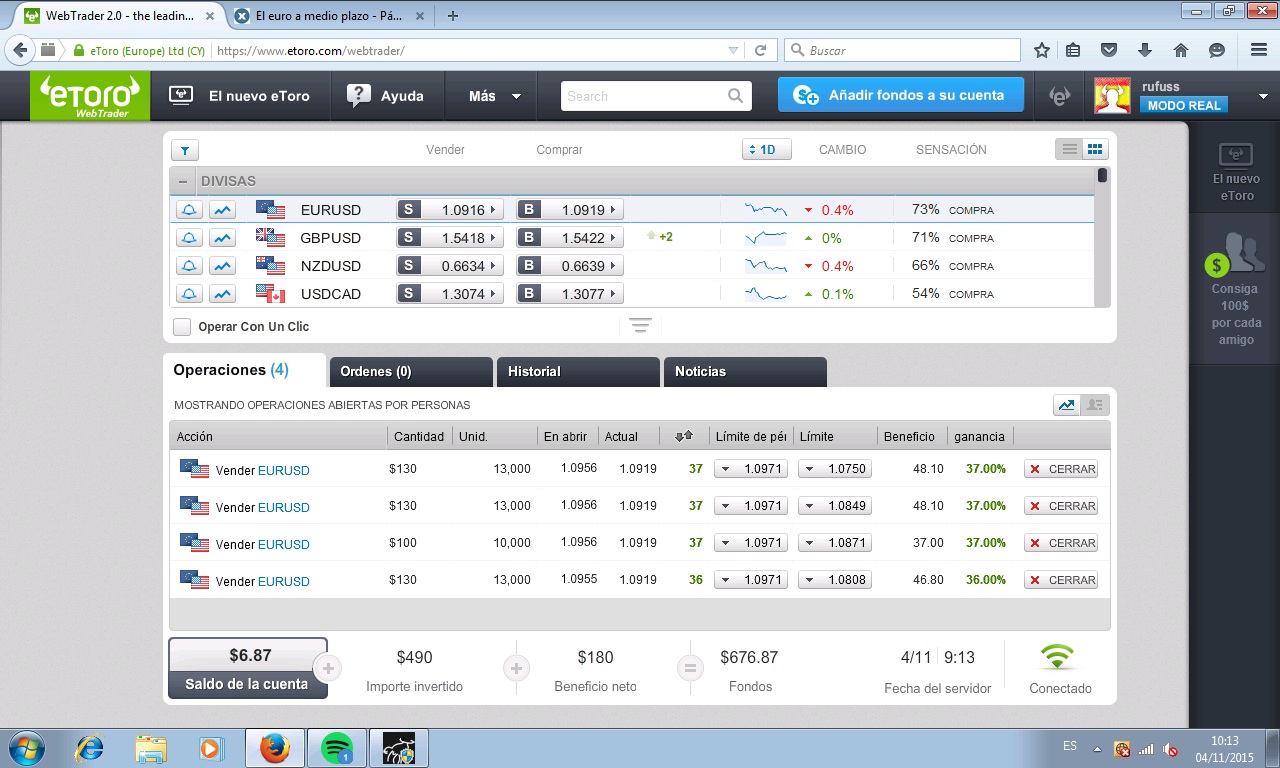1280x768 pixels.
Task: Open the Ayuda menu item
Action: pos(385,96)
